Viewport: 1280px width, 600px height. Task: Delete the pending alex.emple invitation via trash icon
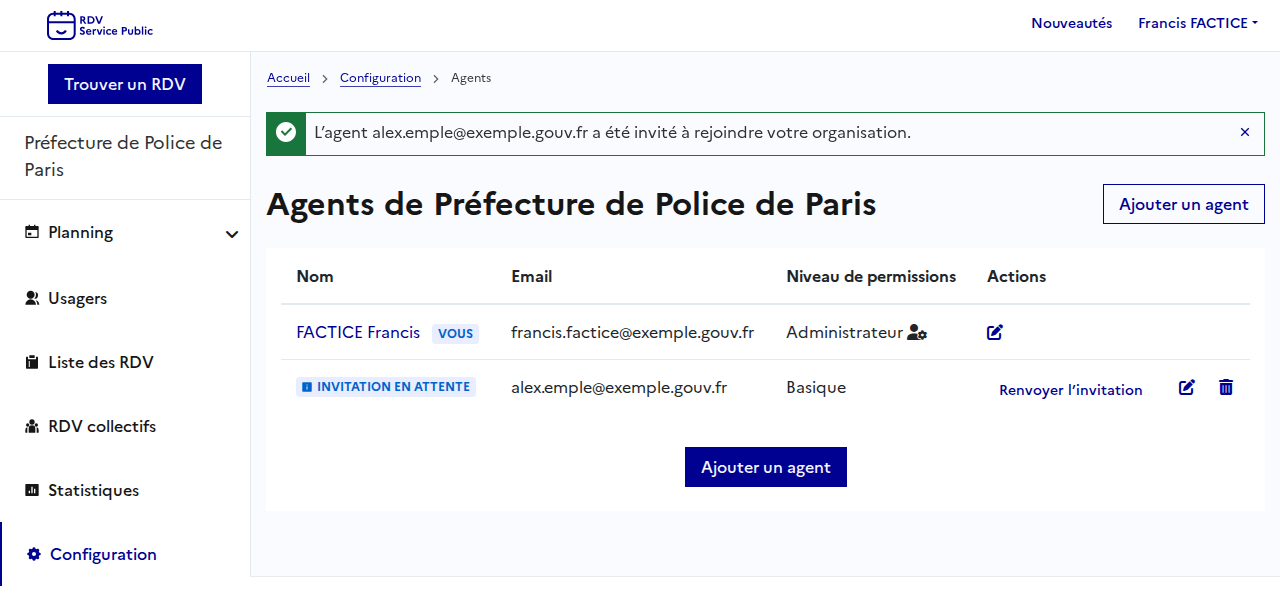click(x=1226, y=388)
